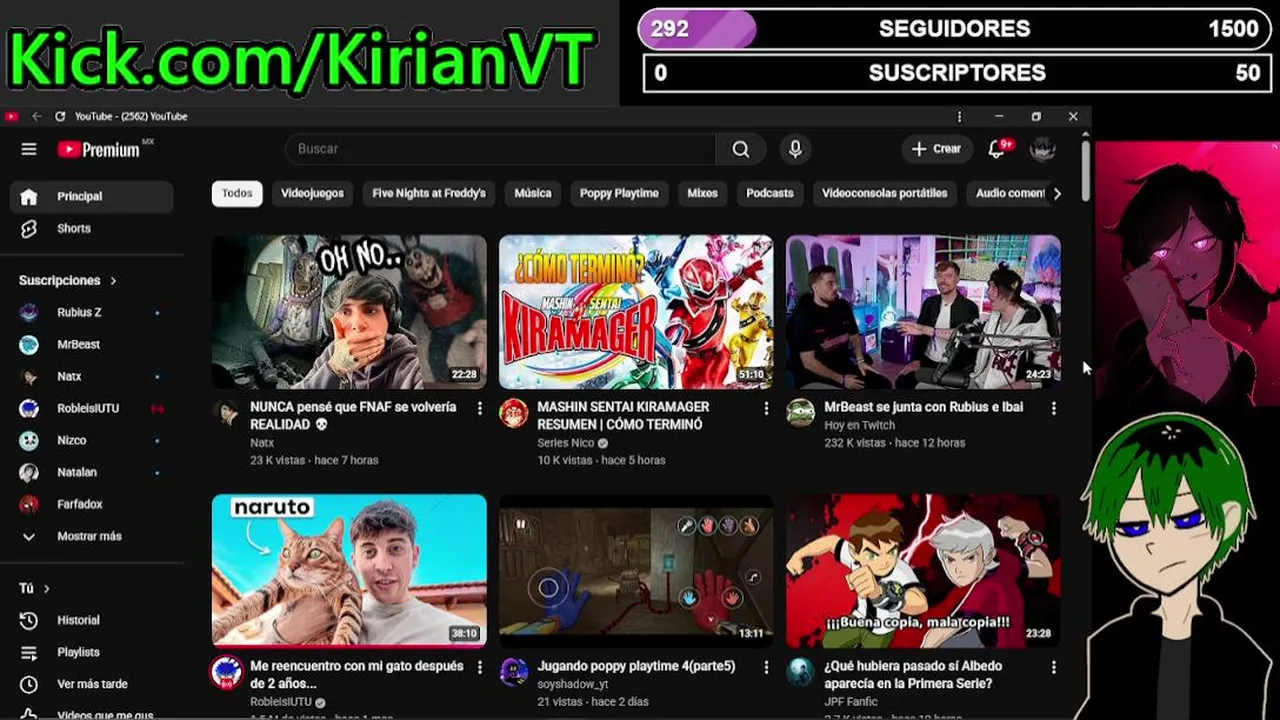Reload the YouTube page
The image size is (1280, 720).
(60, 116)
